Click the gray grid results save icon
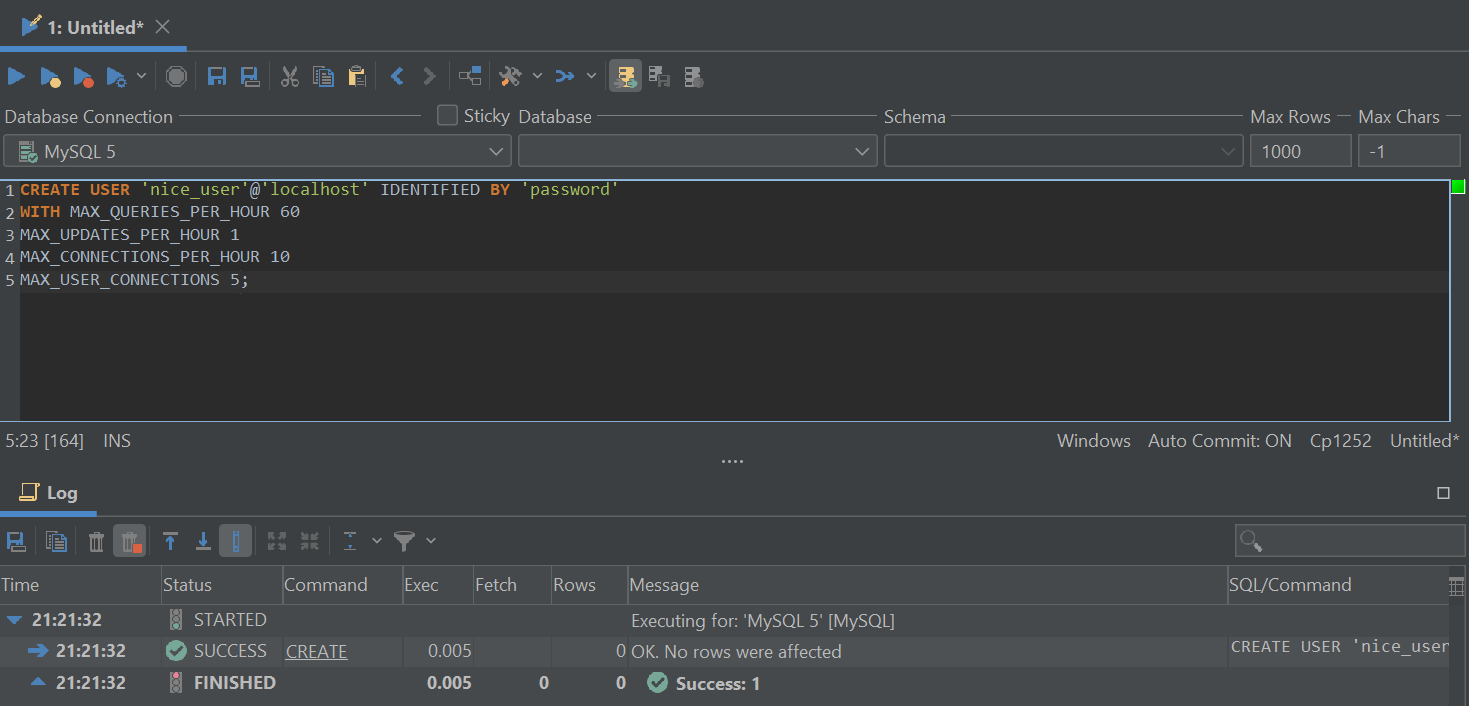This screenshot has height=706, width=1469. click(659, 76)
